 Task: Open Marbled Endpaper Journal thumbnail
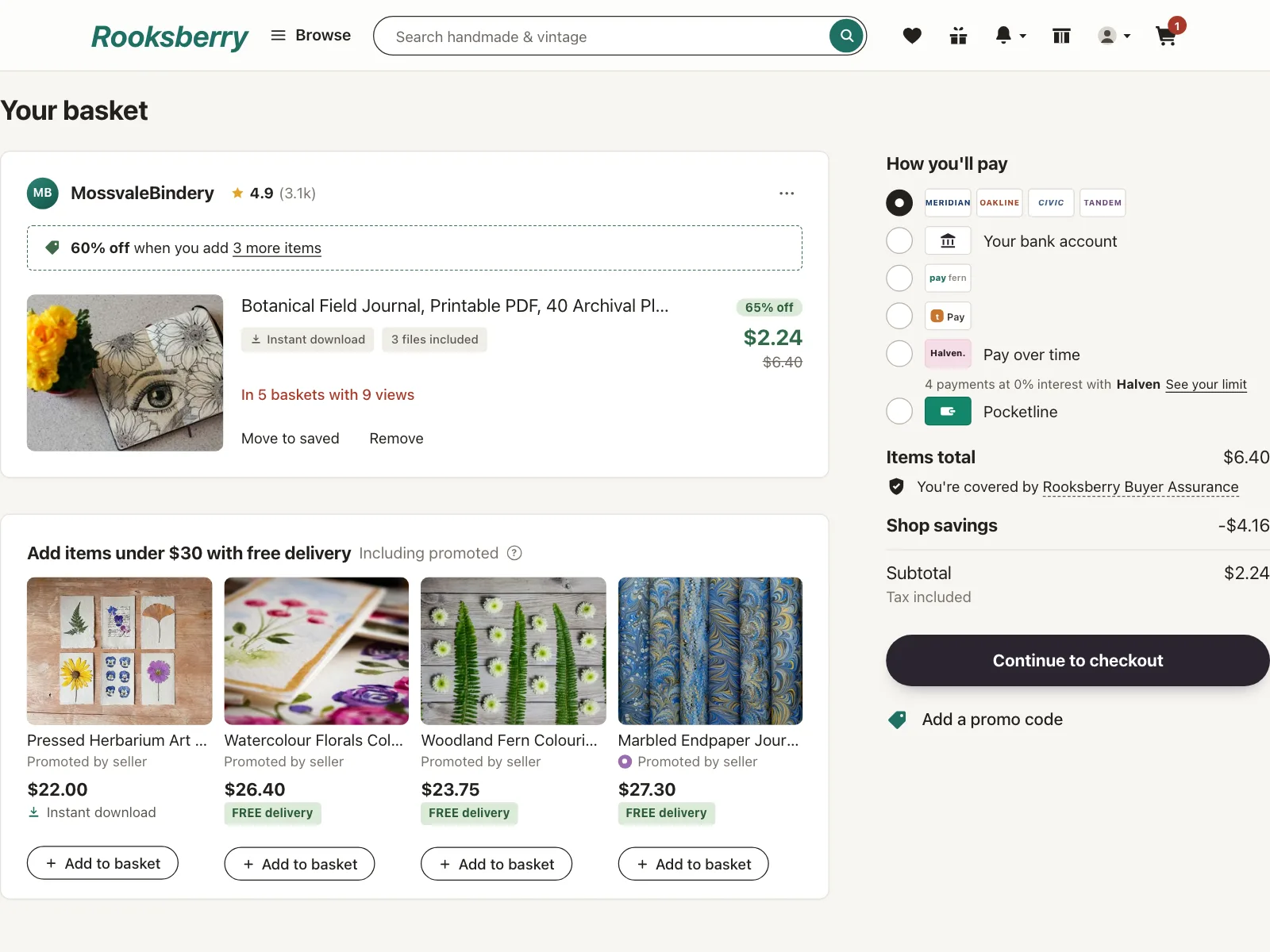coord(710,651)
